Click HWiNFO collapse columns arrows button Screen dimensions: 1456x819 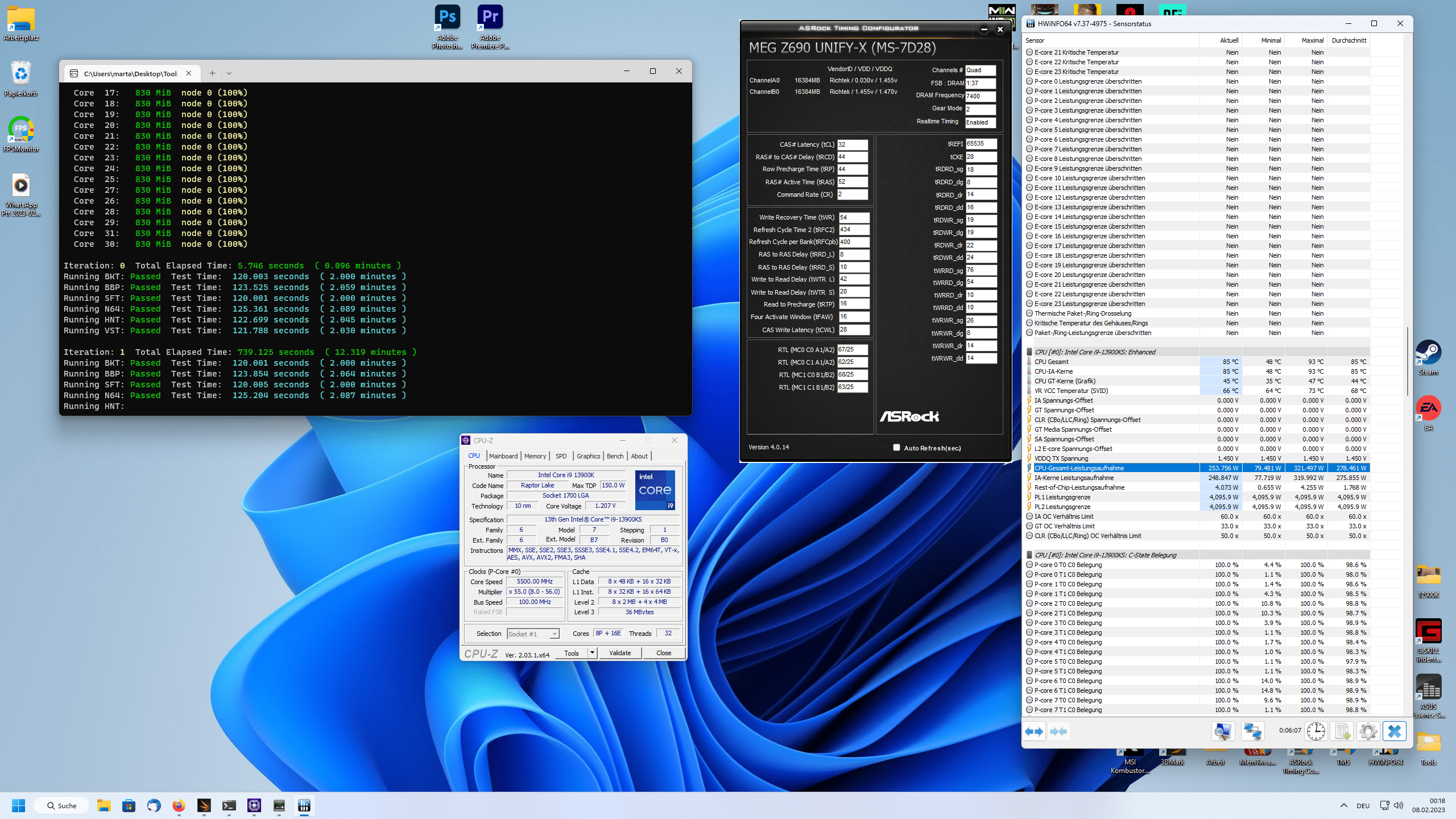1058,731
